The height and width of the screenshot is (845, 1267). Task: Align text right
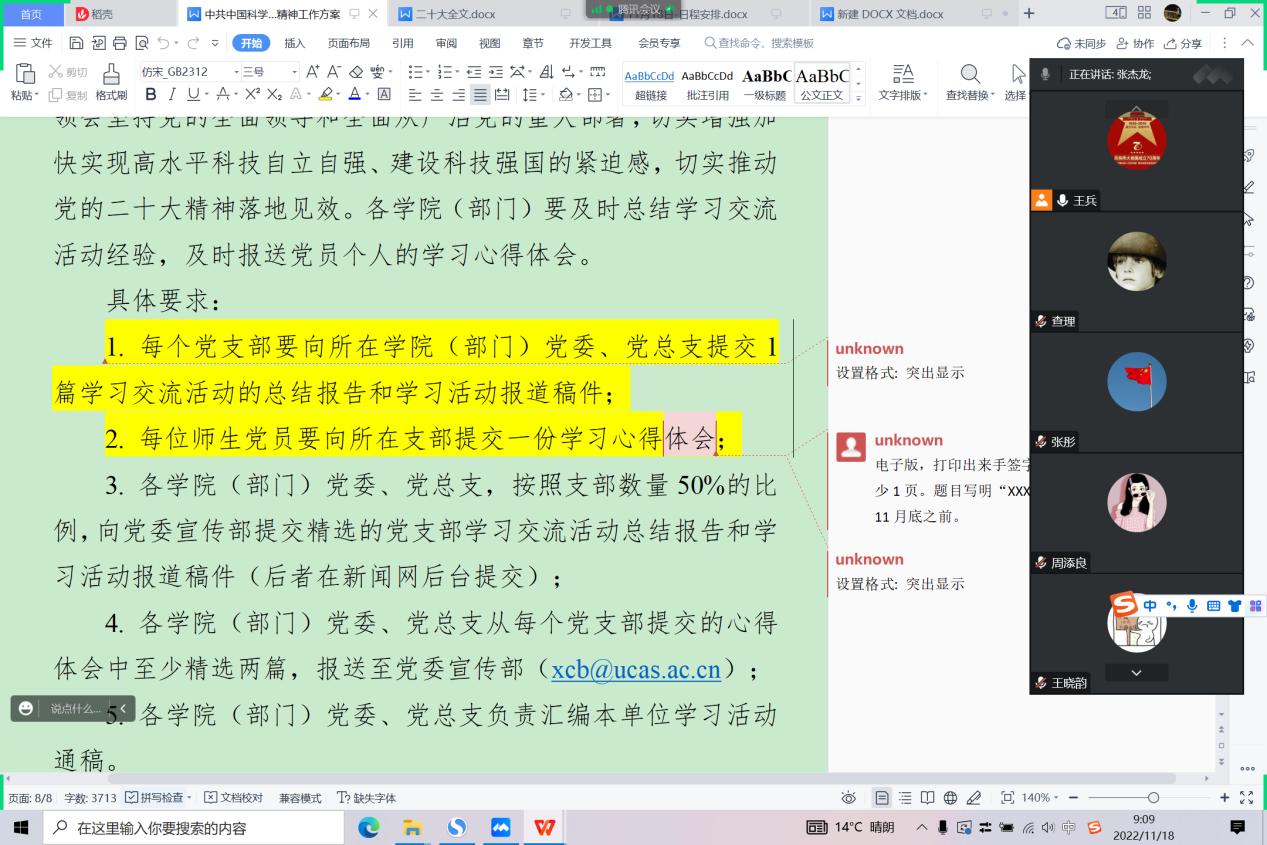coord(459,95)
